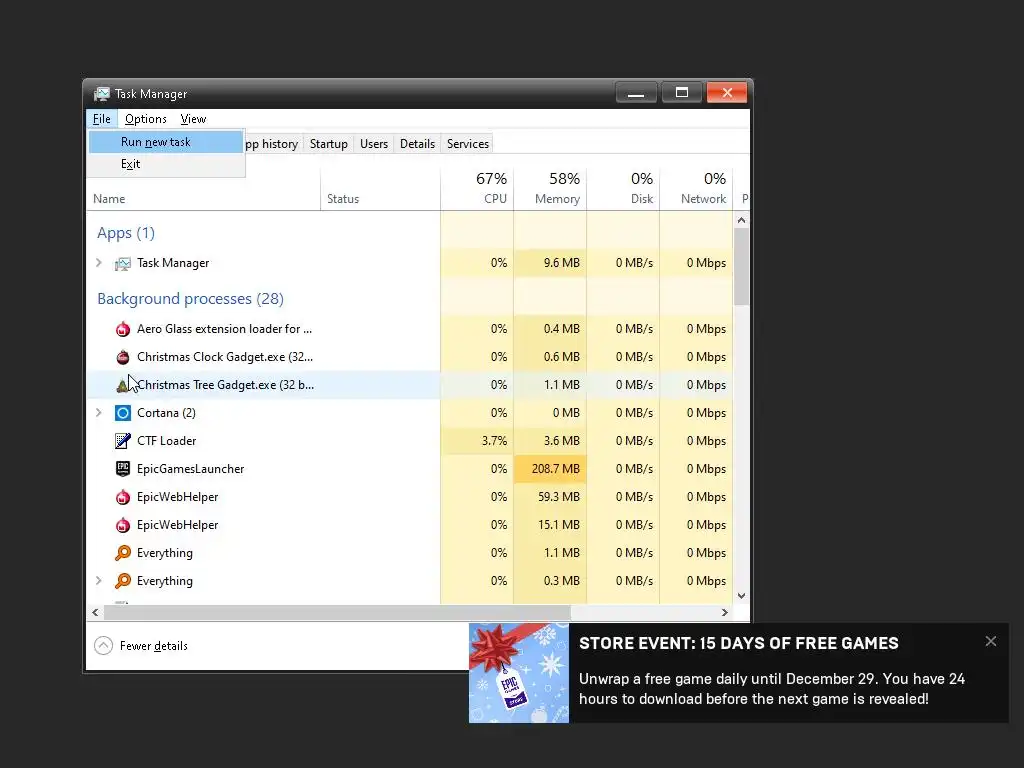This screenshot has width=1024, height=768.
Task: Switch to the App history tab
Action: [x=271, y=144]
